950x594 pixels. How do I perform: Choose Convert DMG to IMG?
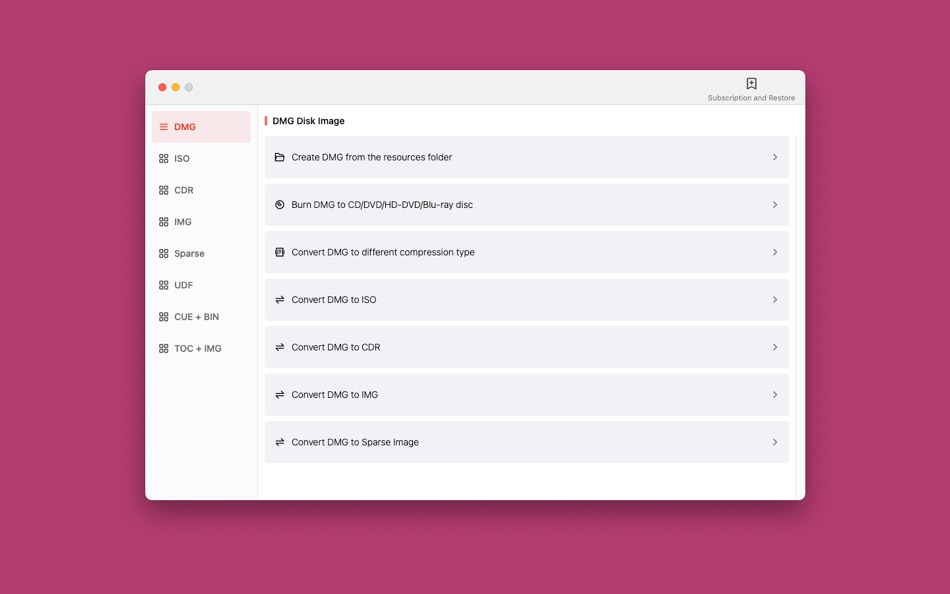pyautogui.click(x=526, y=395)
